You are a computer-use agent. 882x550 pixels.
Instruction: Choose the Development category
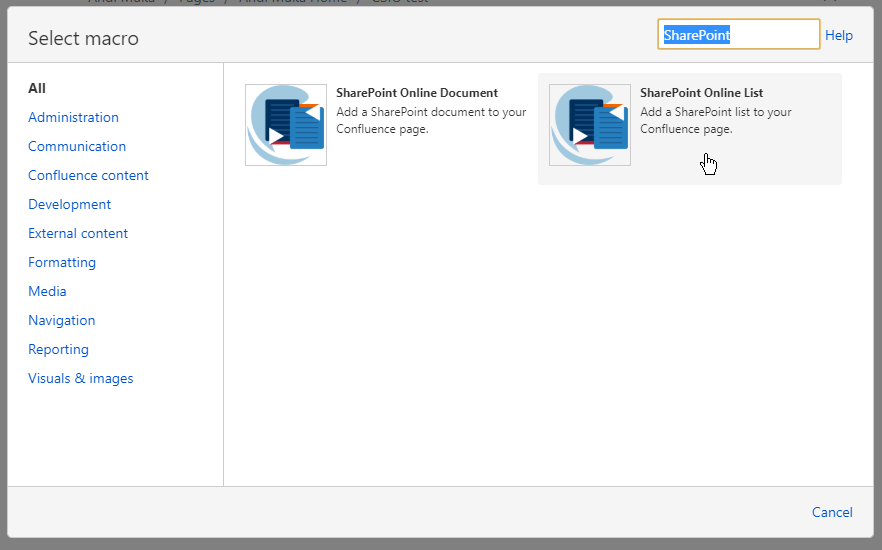pos(69,204)
